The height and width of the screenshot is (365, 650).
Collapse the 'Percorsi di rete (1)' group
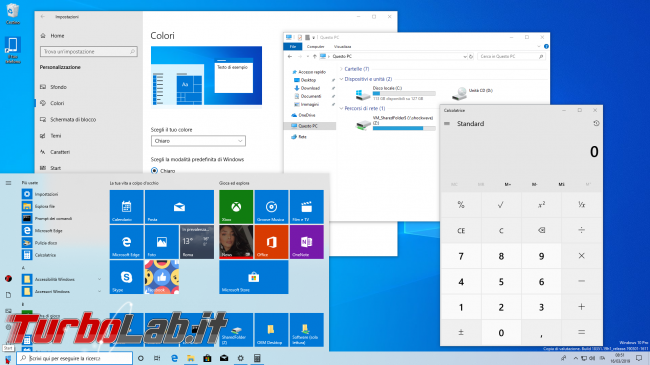342,108
